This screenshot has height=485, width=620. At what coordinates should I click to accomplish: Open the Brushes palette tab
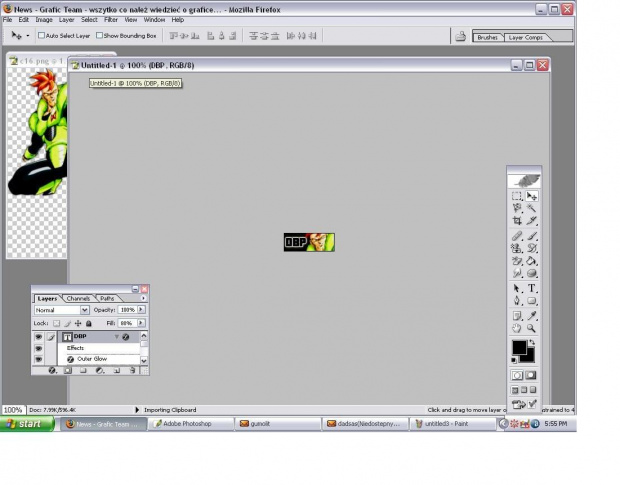(x=488, y=38)
